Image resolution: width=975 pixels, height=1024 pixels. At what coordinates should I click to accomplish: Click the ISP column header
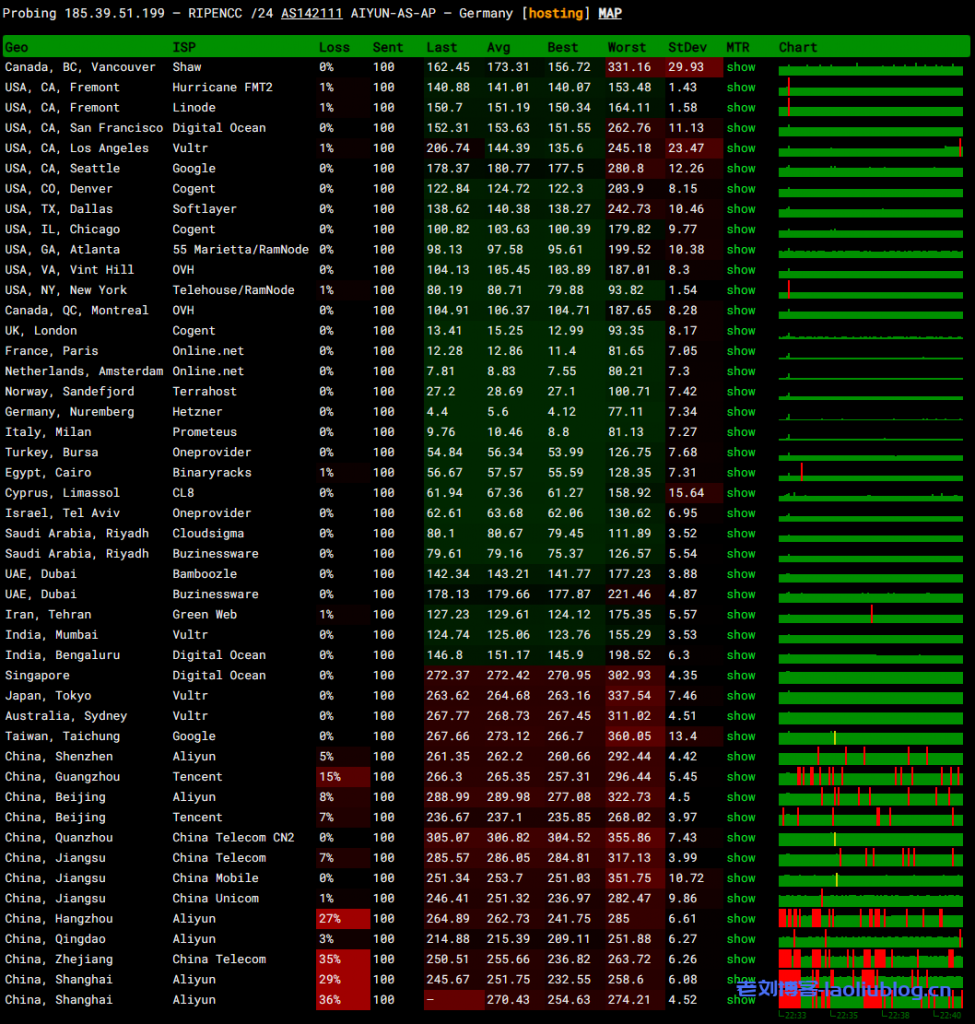point(184,47)
